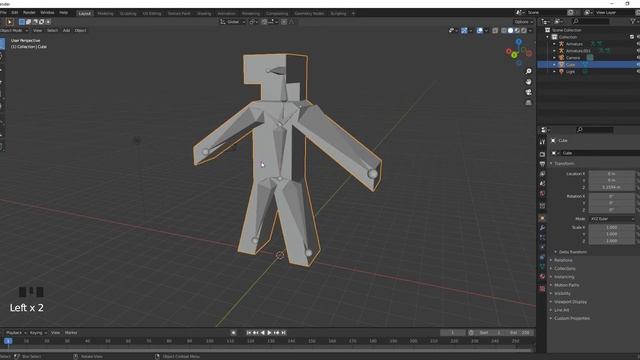Toggle the camera view icon in viewport

(529, 92)
